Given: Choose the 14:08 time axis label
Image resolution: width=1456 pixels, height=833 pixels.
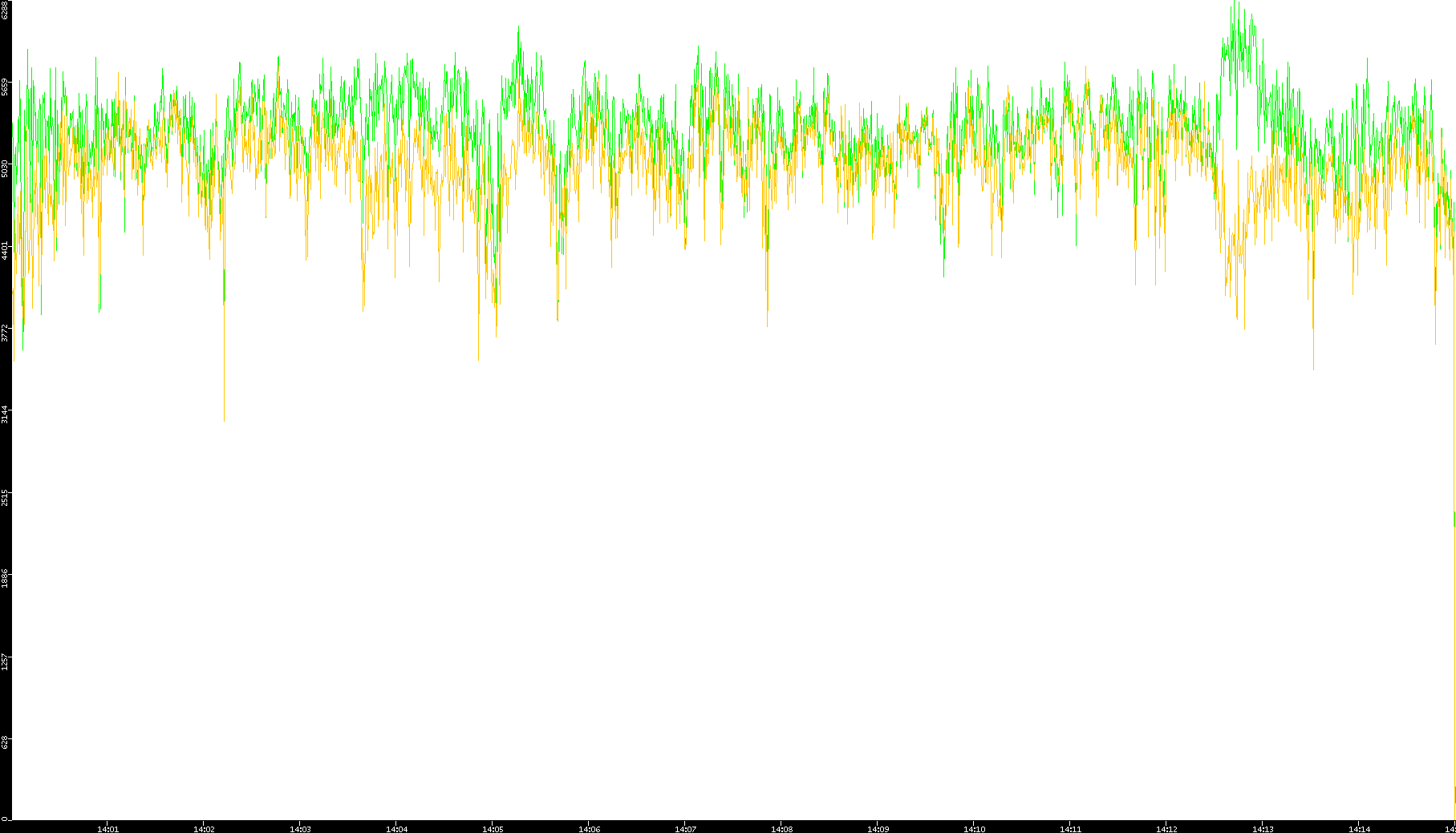Looking at the screenshot, I should 781,829.
